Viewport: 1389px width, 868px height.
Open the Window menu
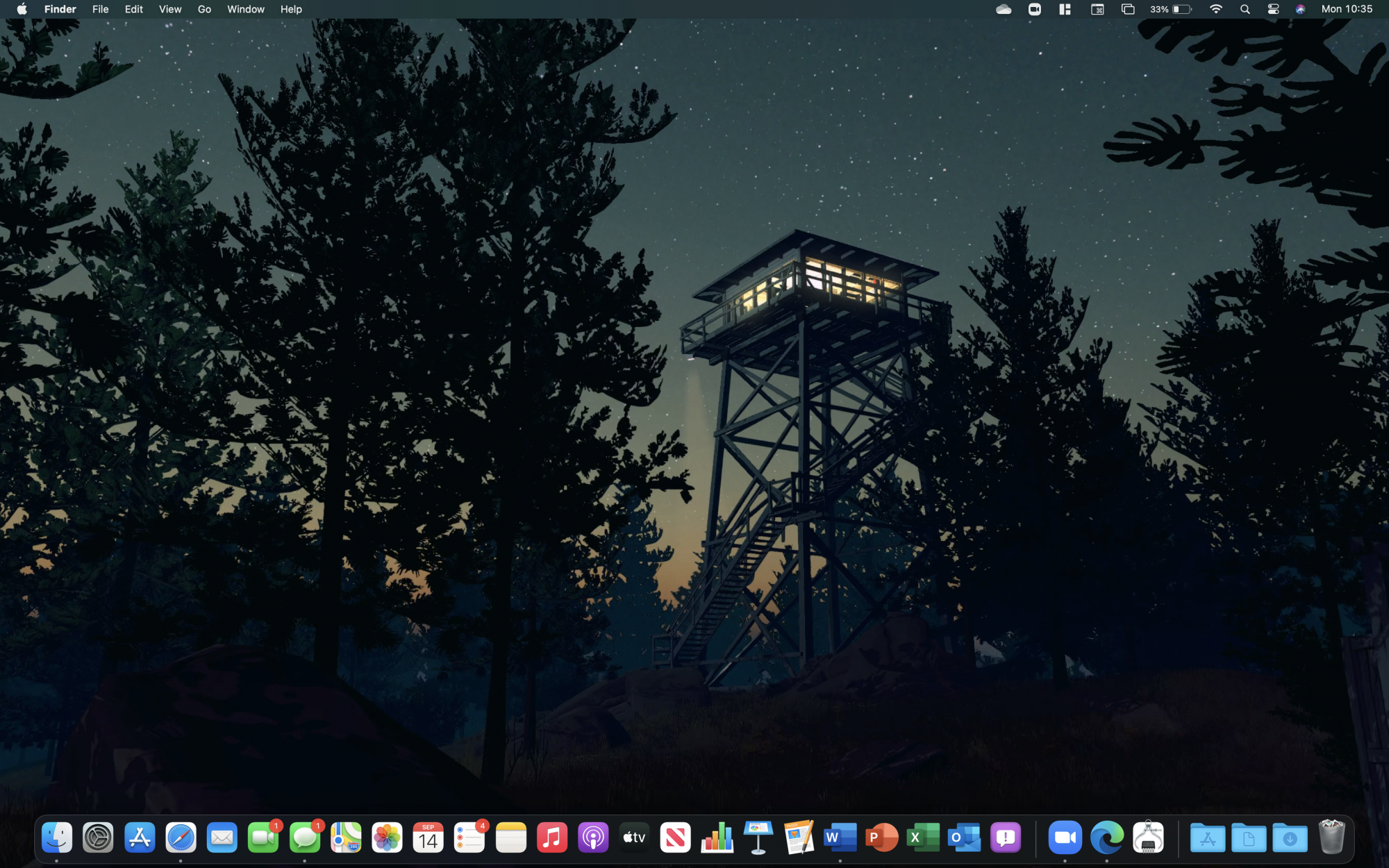[x=246, y=9]
